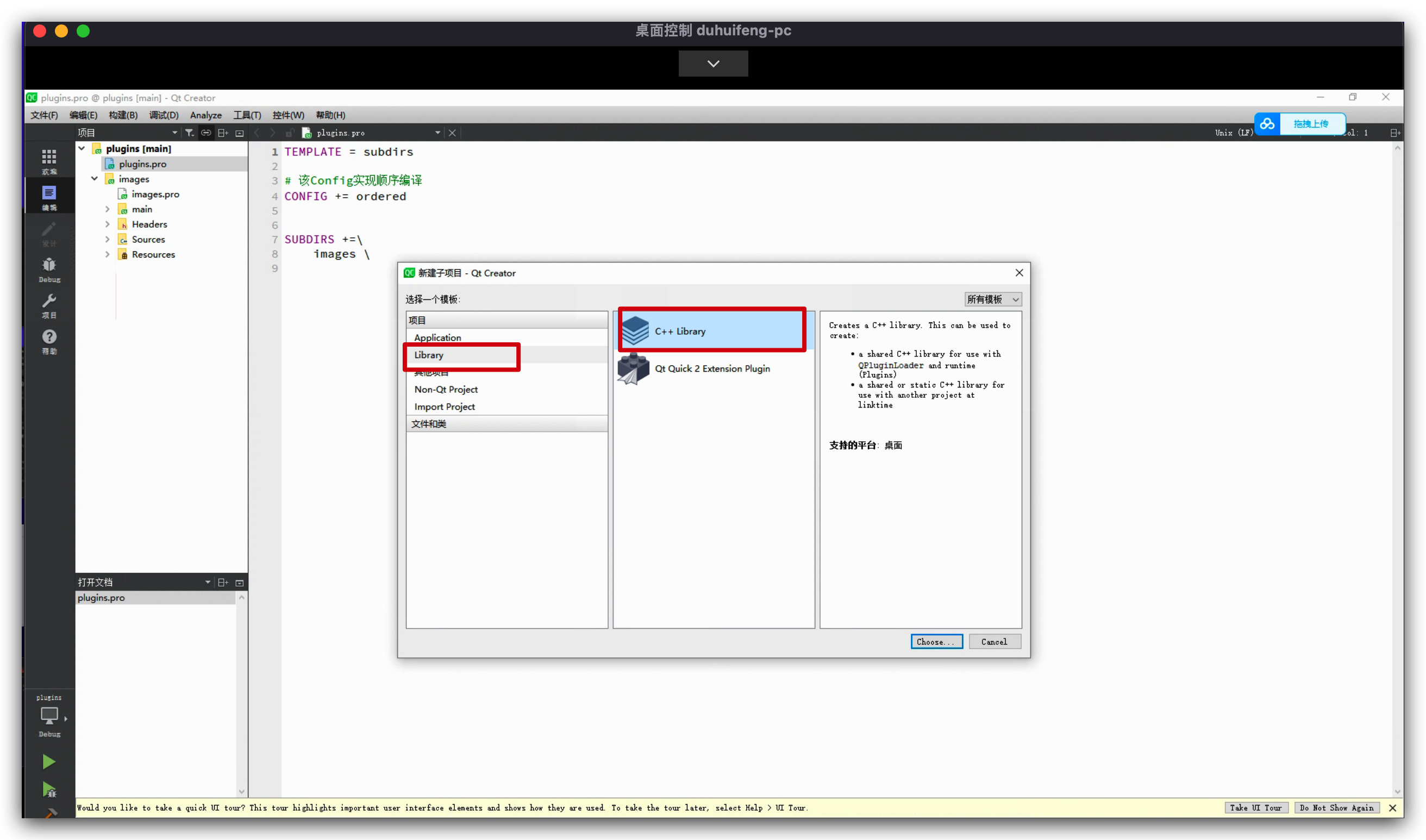Screen dimensions: 1426x840
Task: Select Non-Qt Project category
Action: [506, 390]
